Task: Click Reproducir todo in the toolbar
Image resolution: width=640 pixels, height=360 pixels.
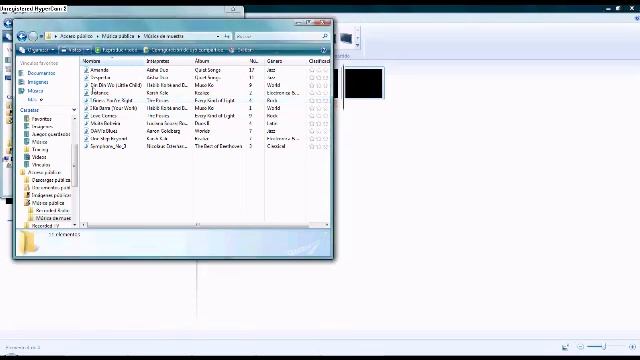Action: [116, 50]
